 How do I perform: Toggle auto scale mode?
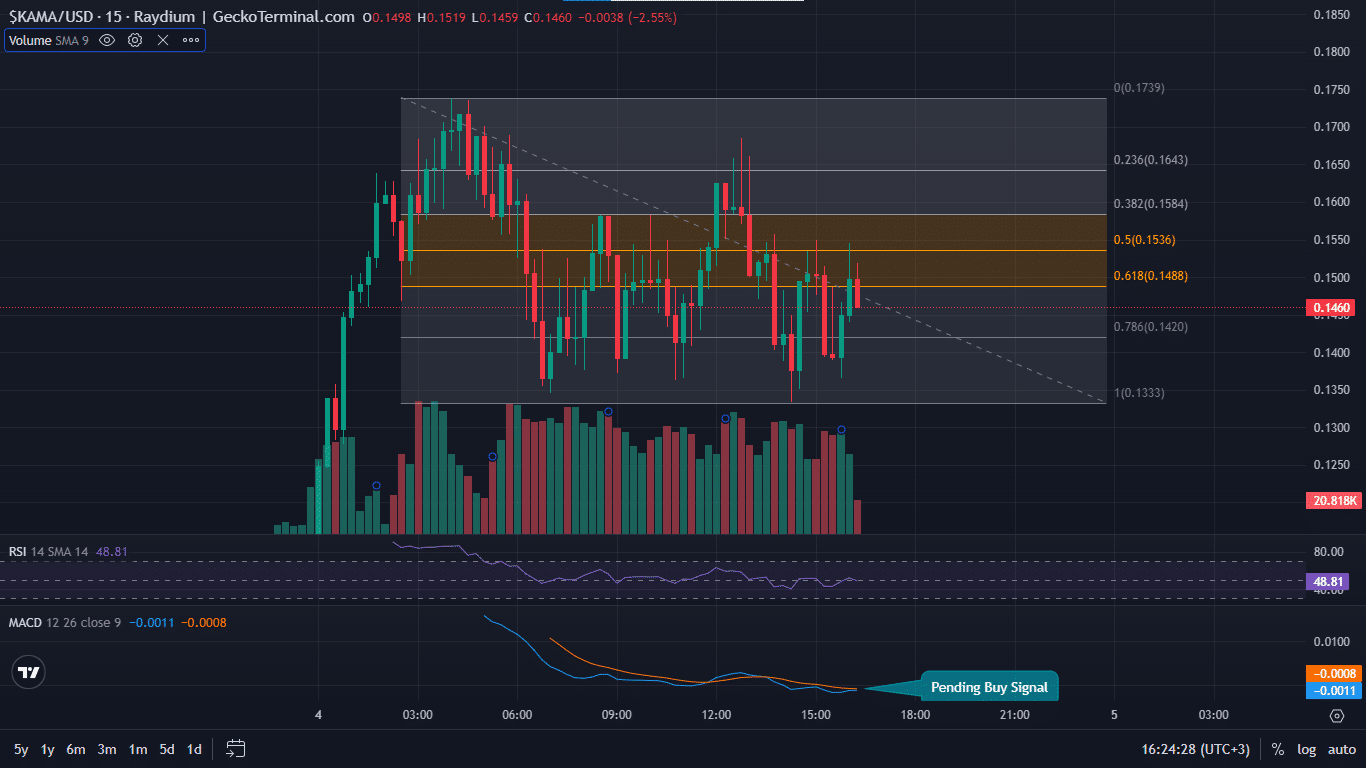1342,749
